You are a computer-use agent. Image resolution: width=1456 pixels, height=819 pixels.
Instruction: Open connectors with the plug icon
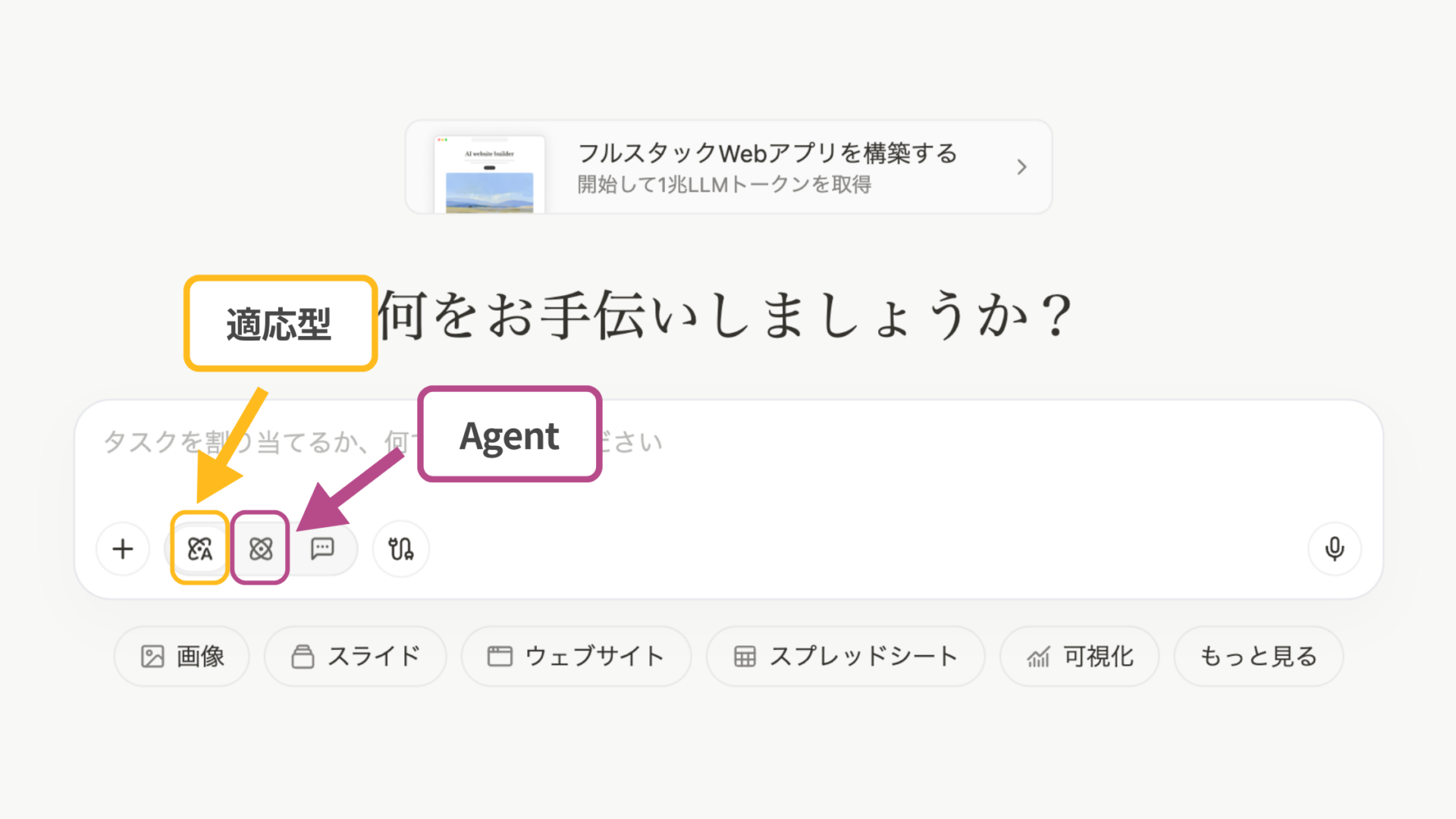(x=401, y=549)
